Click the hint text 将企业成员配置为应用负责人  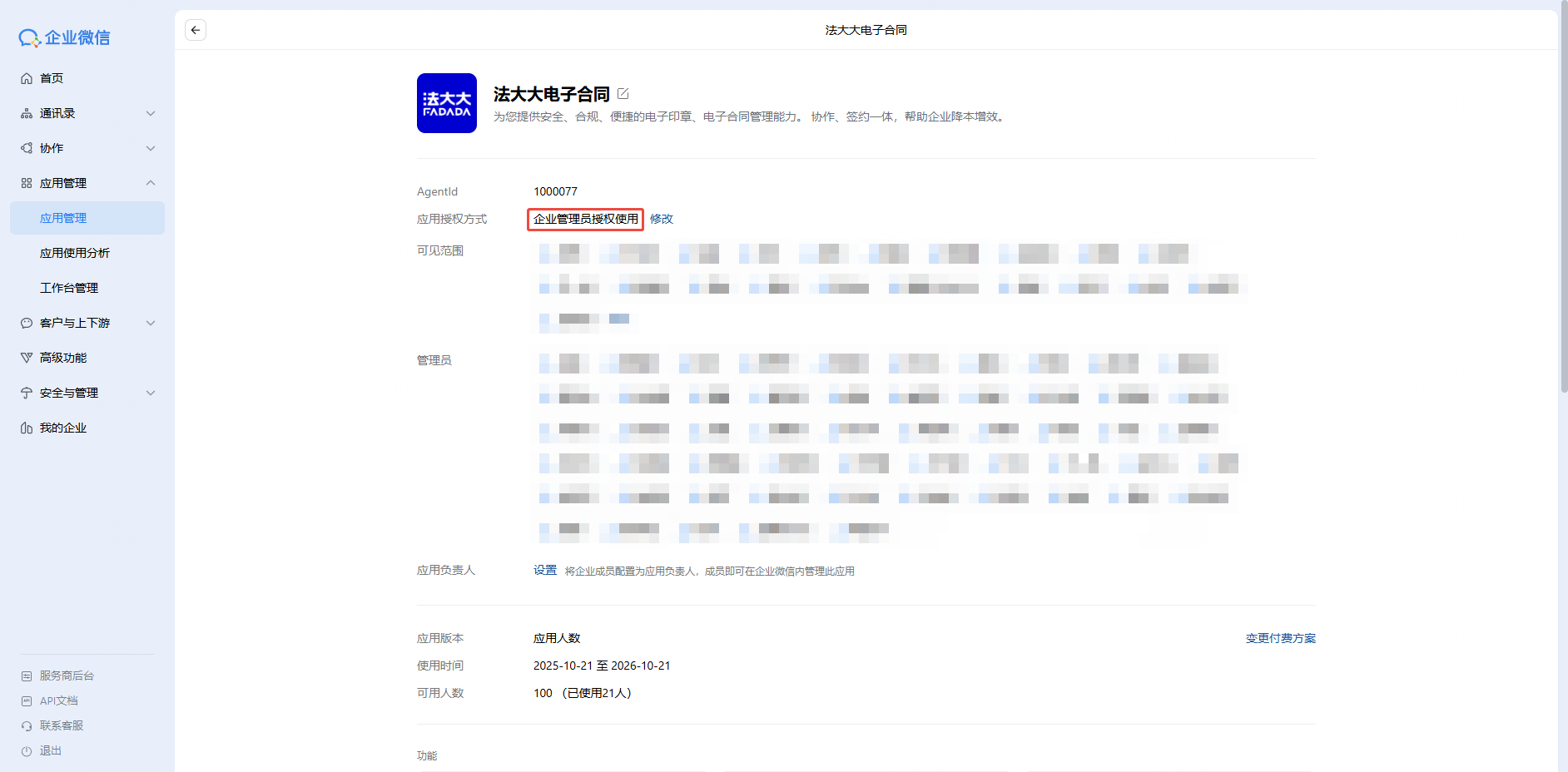(x=710, y=571)
